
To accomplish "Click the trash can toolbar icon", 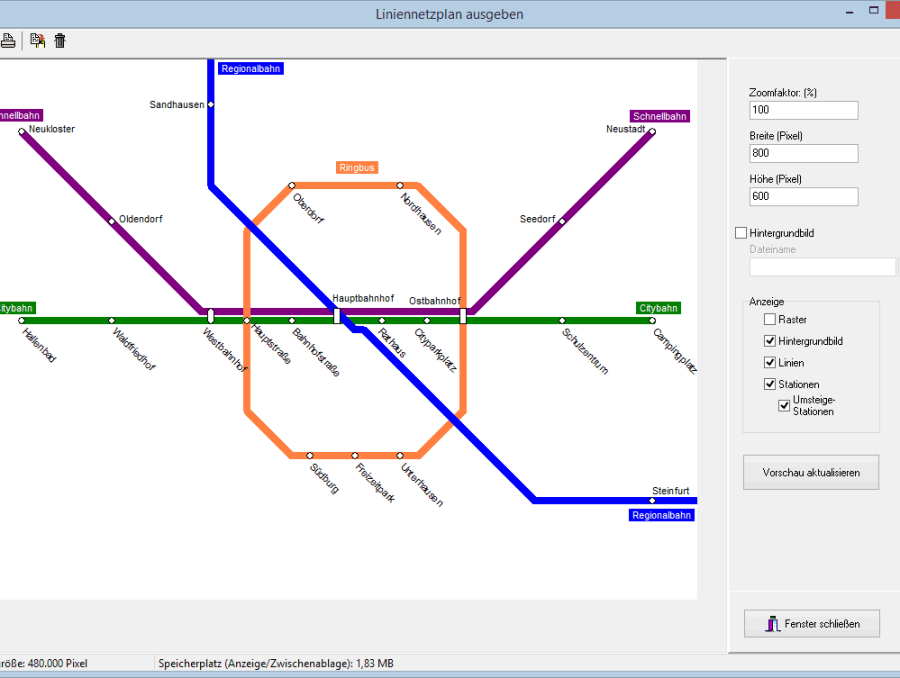I will tap(60, 41).
